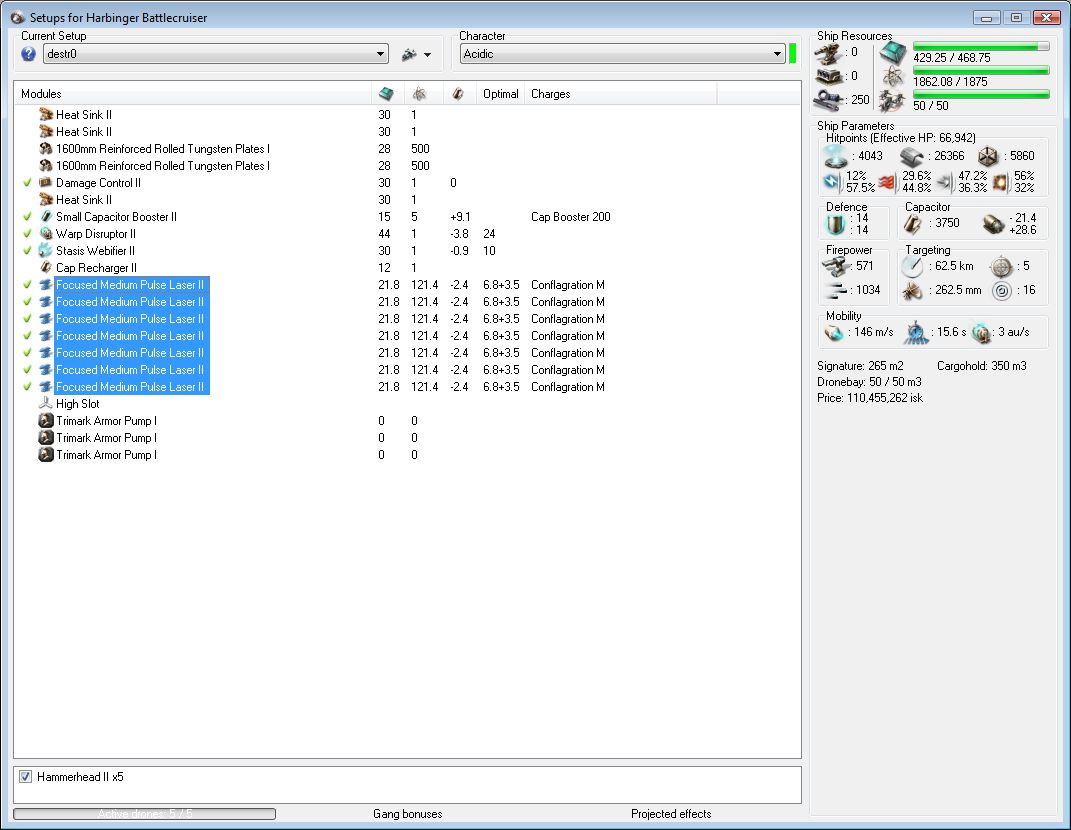Image resolution: width=1071 pixels, height=830 pixels.
Task: Open the Projected effects section
Action: 671,814
